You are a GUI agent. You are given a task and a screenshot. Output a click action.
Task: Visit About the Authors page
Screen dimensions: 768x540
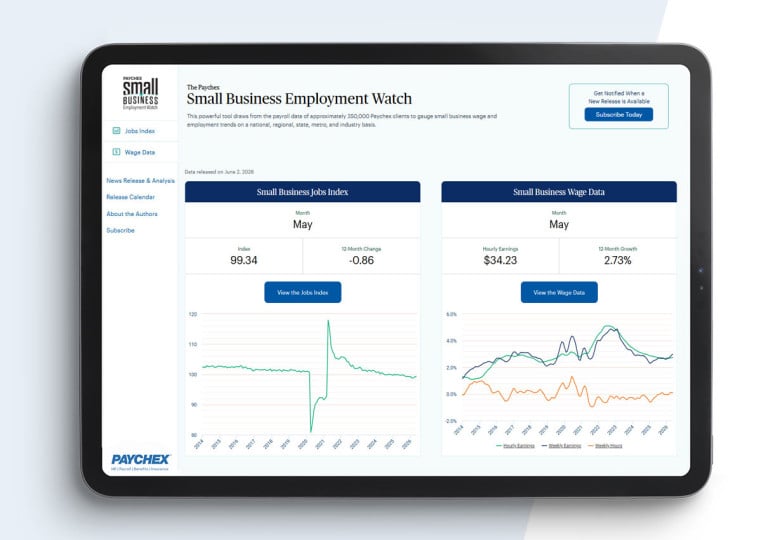click(x=132, y=214)
